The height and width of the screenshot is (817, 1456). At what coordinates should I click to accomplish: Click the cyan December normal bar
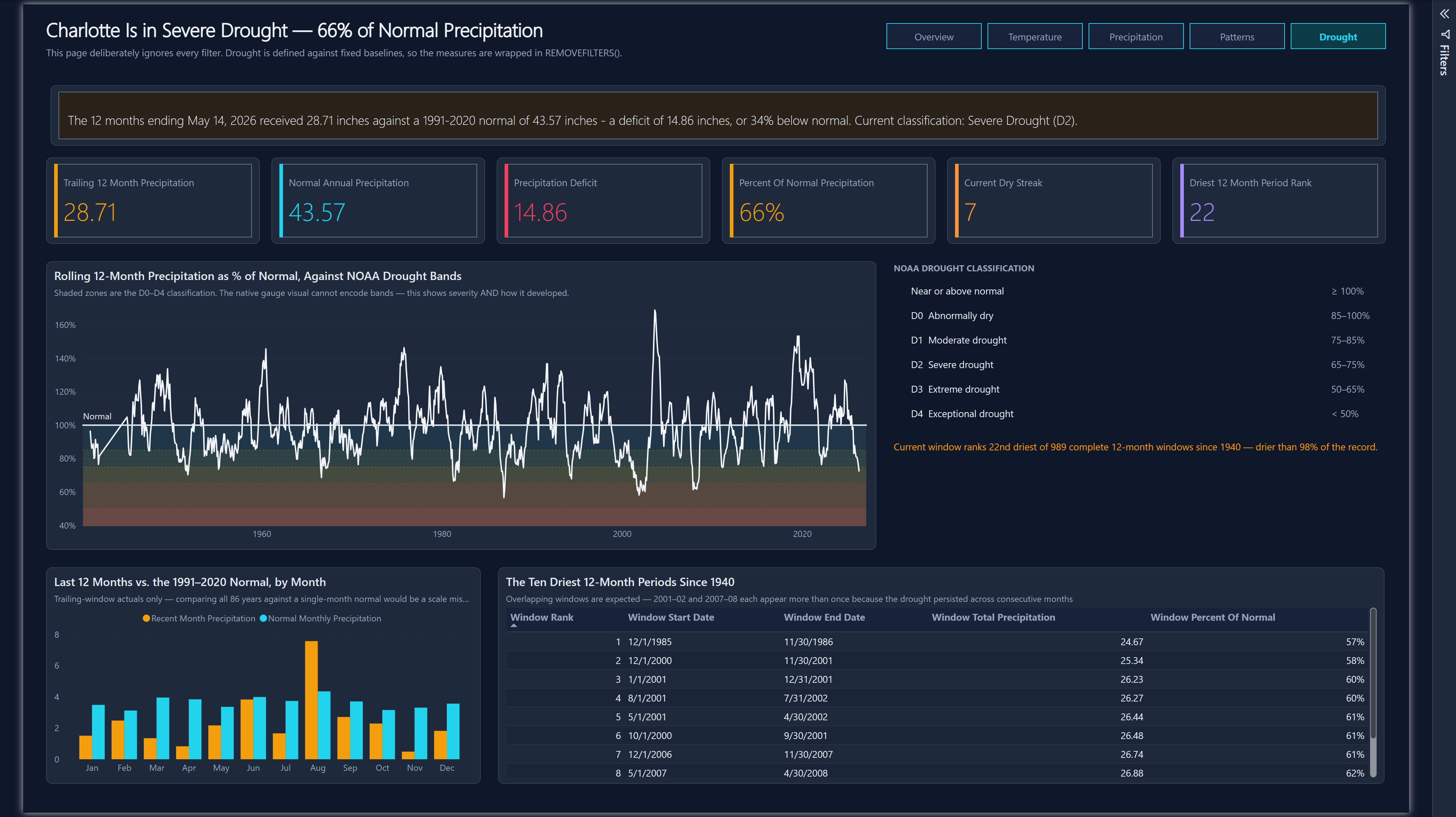(453, 731)
